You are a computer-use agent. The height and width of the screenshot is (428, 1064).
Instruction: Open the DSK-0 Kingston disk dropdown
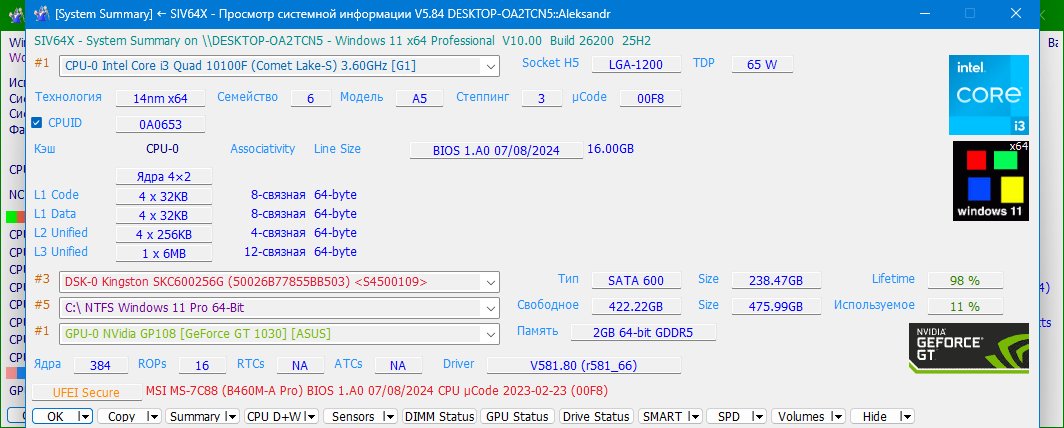pos(490,282)
